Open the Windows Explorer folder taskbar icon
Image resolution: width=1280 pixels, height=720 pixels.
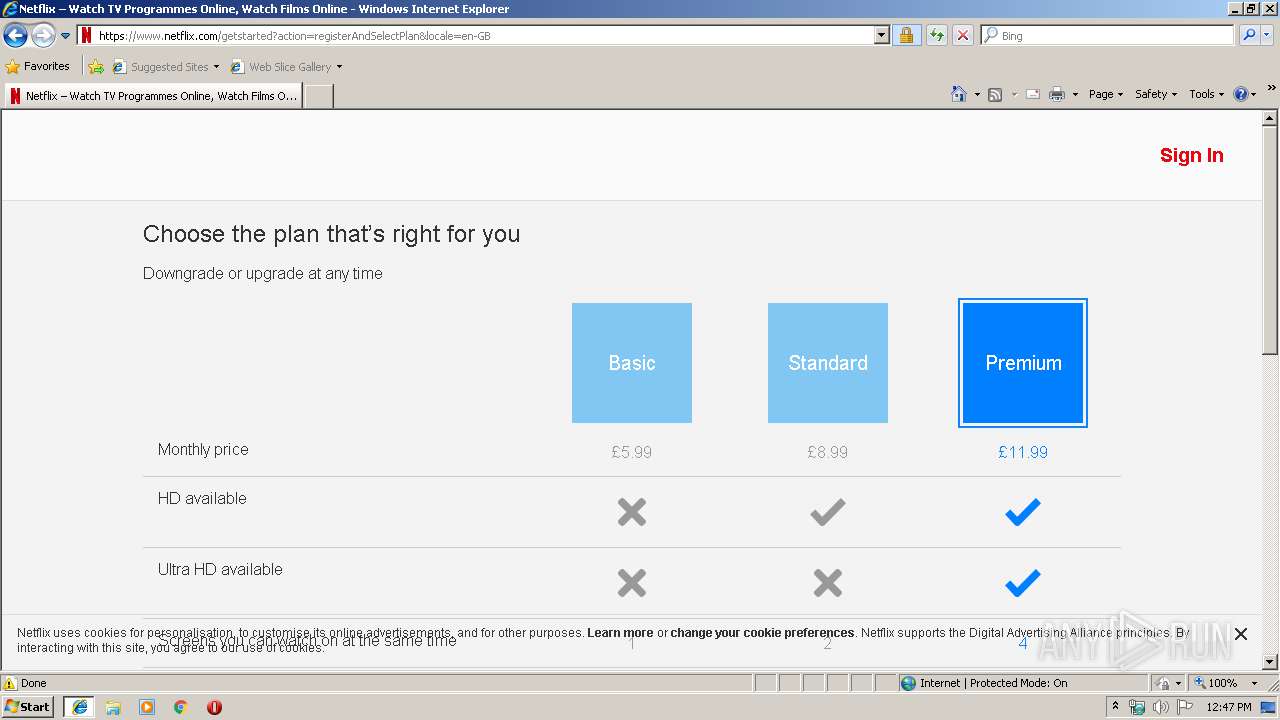(x=113, y=707)
